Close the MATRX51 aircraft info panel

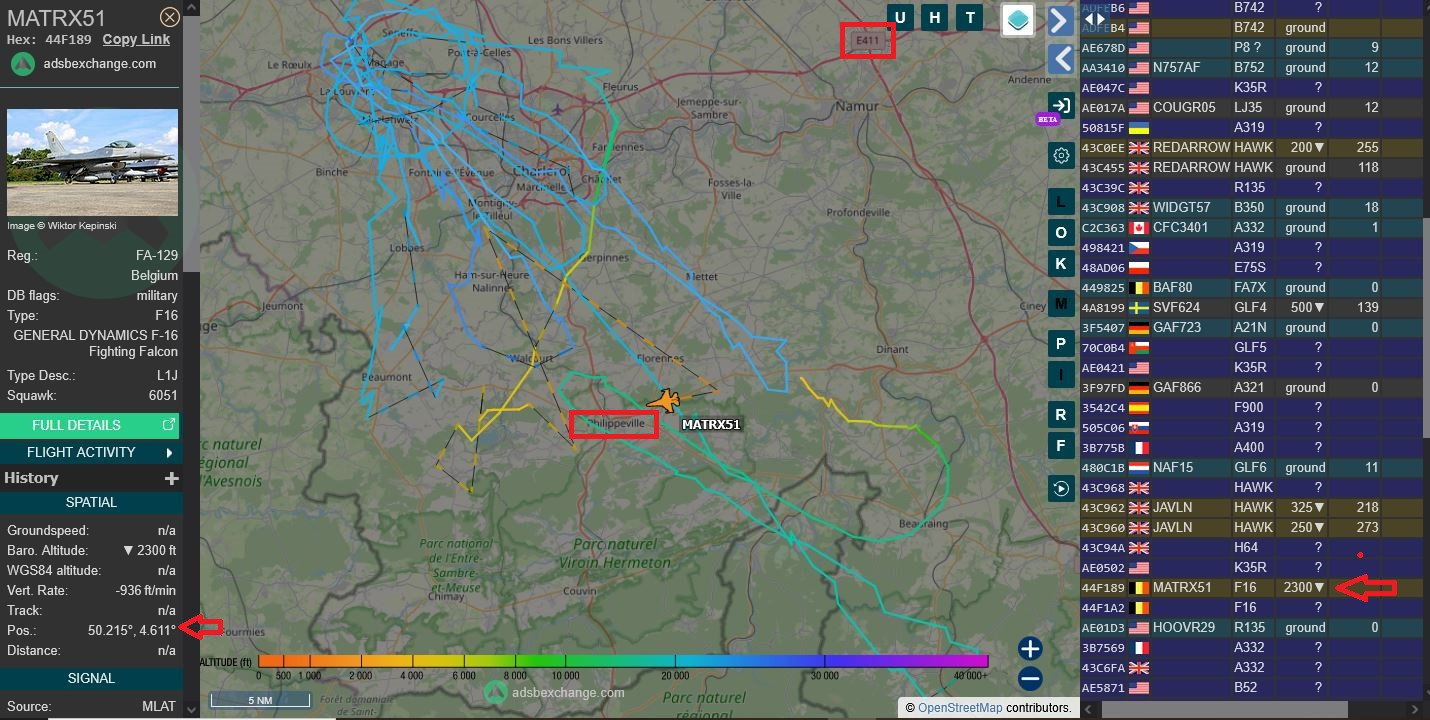[x=170, y=17]
